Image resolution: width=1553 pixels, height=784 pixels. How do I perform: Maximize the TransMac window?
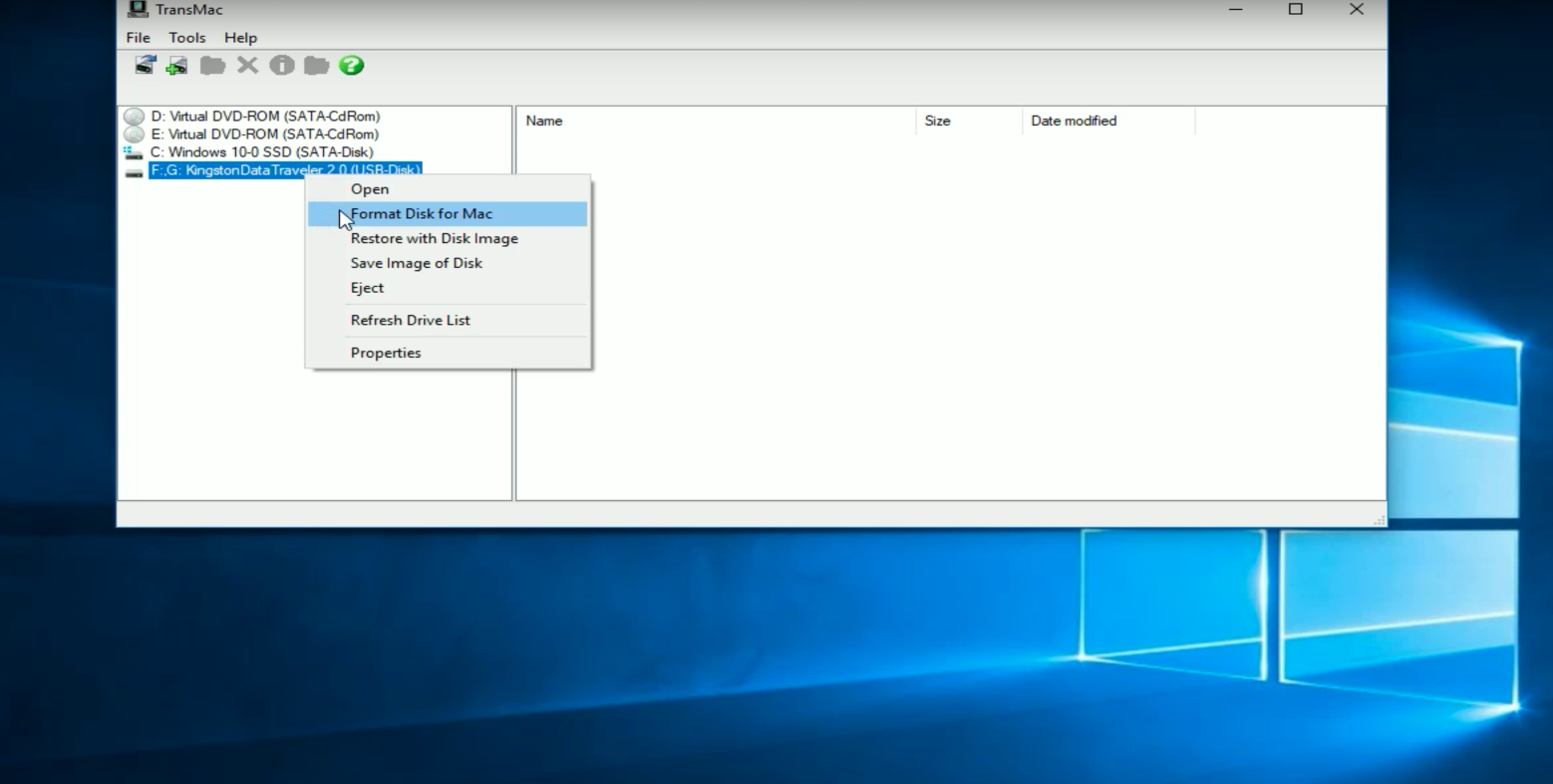(1296, 10)
